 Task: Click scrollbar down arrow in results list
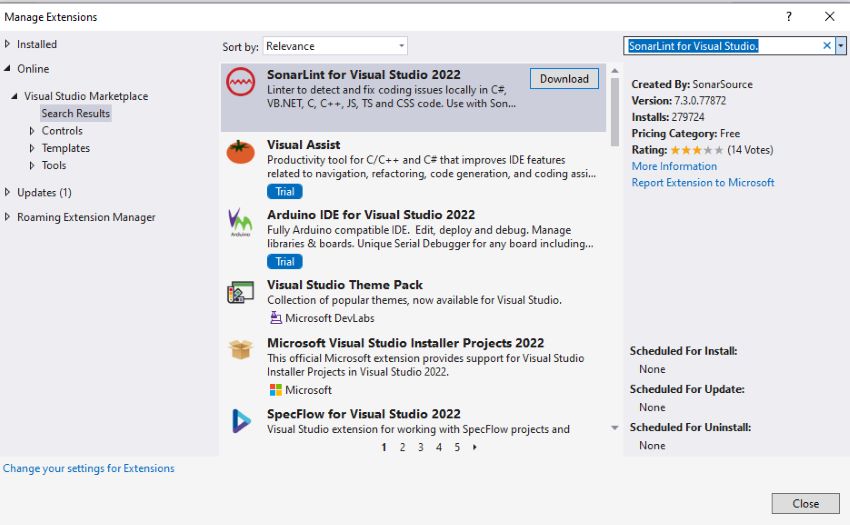pos(615,428)
